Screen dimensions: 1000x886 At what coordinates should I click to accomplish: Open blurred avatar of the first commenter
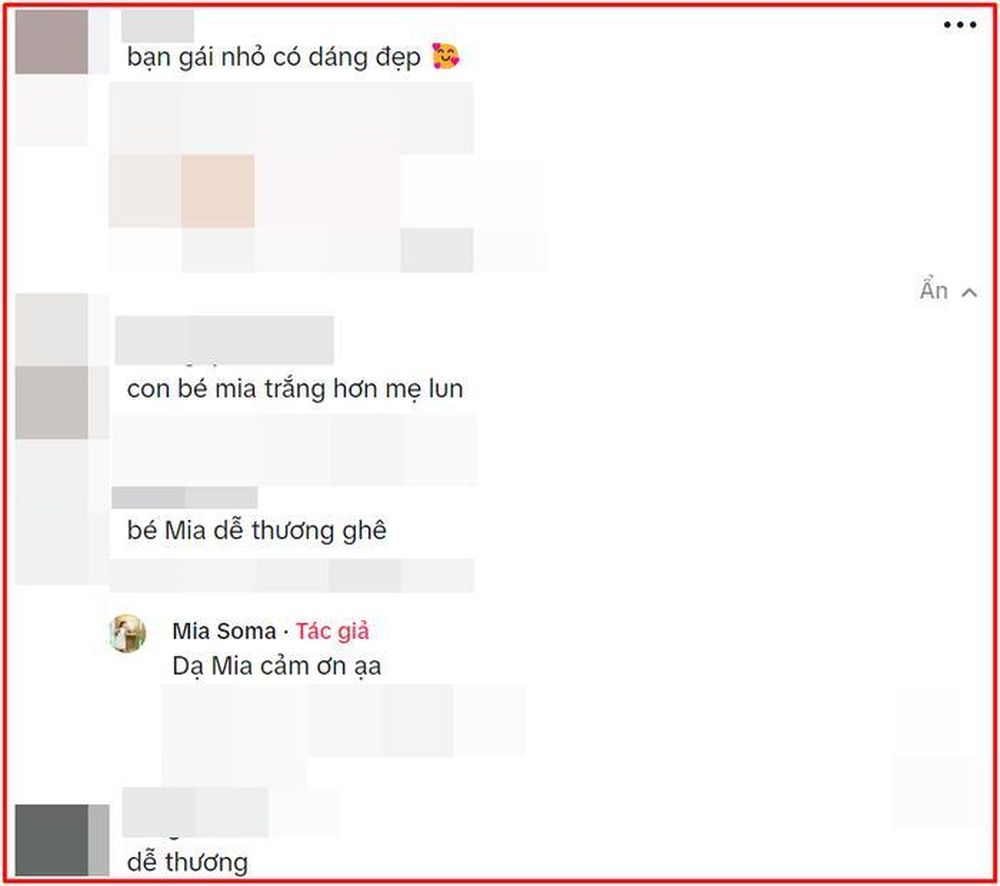coord(52,41)
